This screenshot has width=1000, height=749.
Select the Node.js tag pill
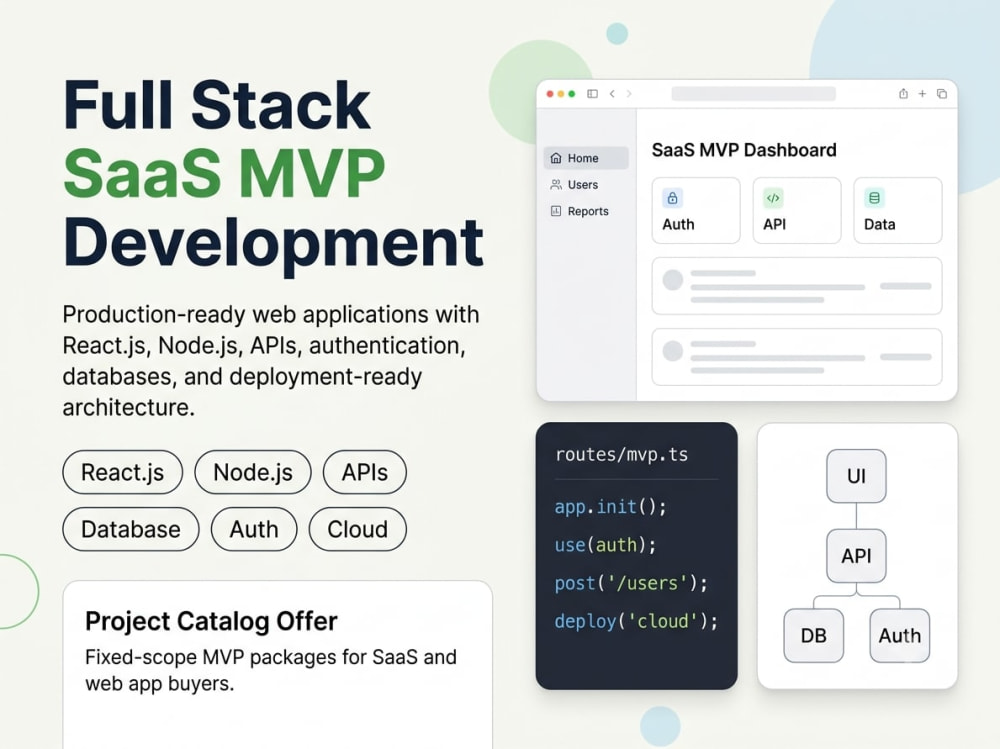253,472
